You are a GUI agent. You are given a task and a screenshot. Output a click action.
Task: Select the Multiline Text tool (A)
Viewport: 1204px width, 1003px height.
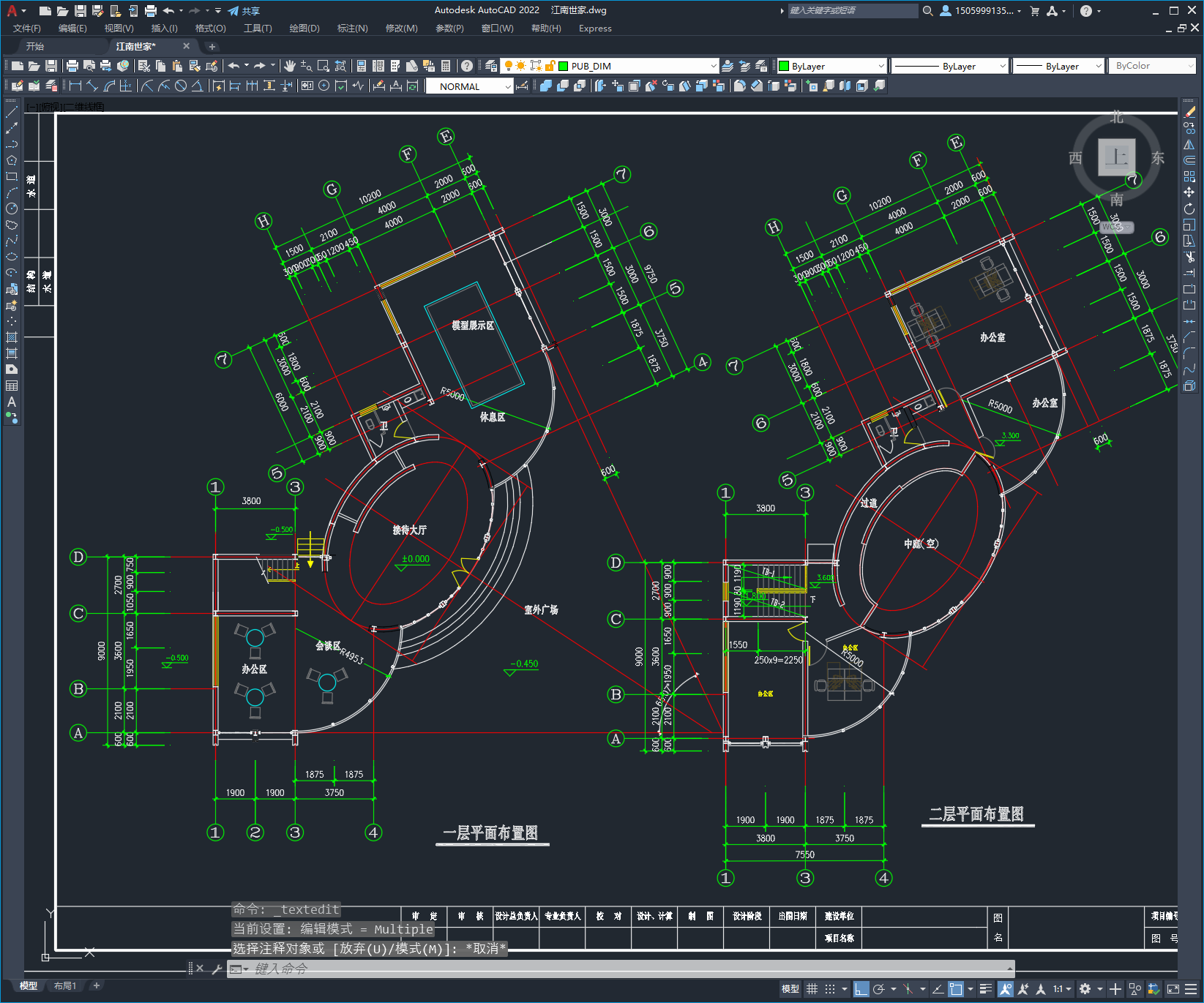(12, 402)
